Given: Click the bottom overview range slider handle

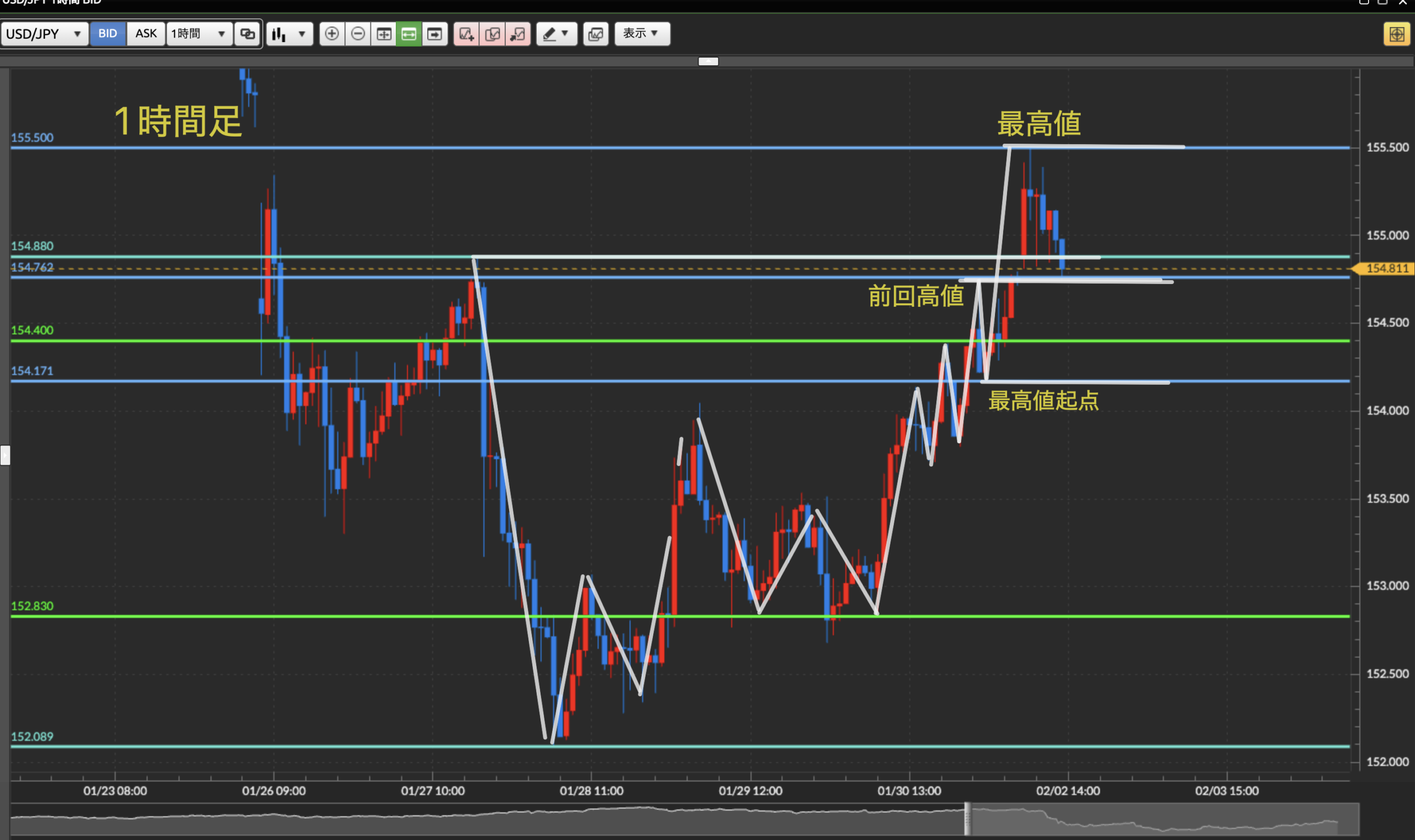Looking at the screenshot, I should click(x=967, y=818).
